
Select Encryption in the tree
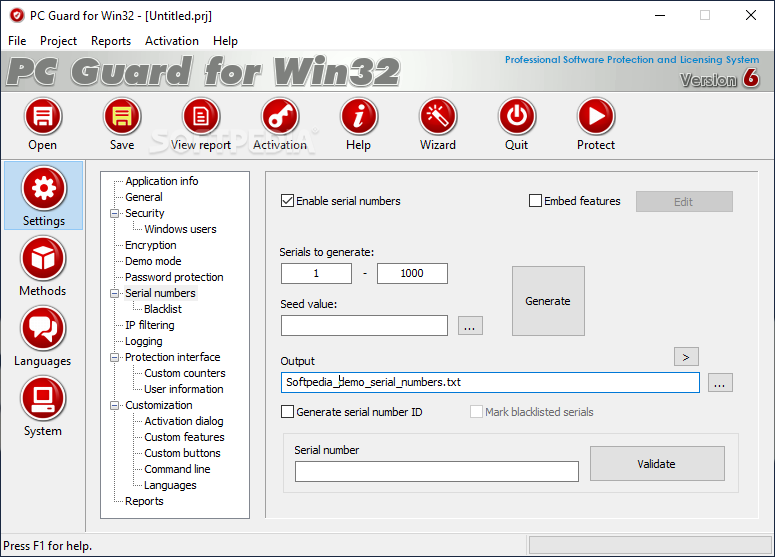click(151, 245)
